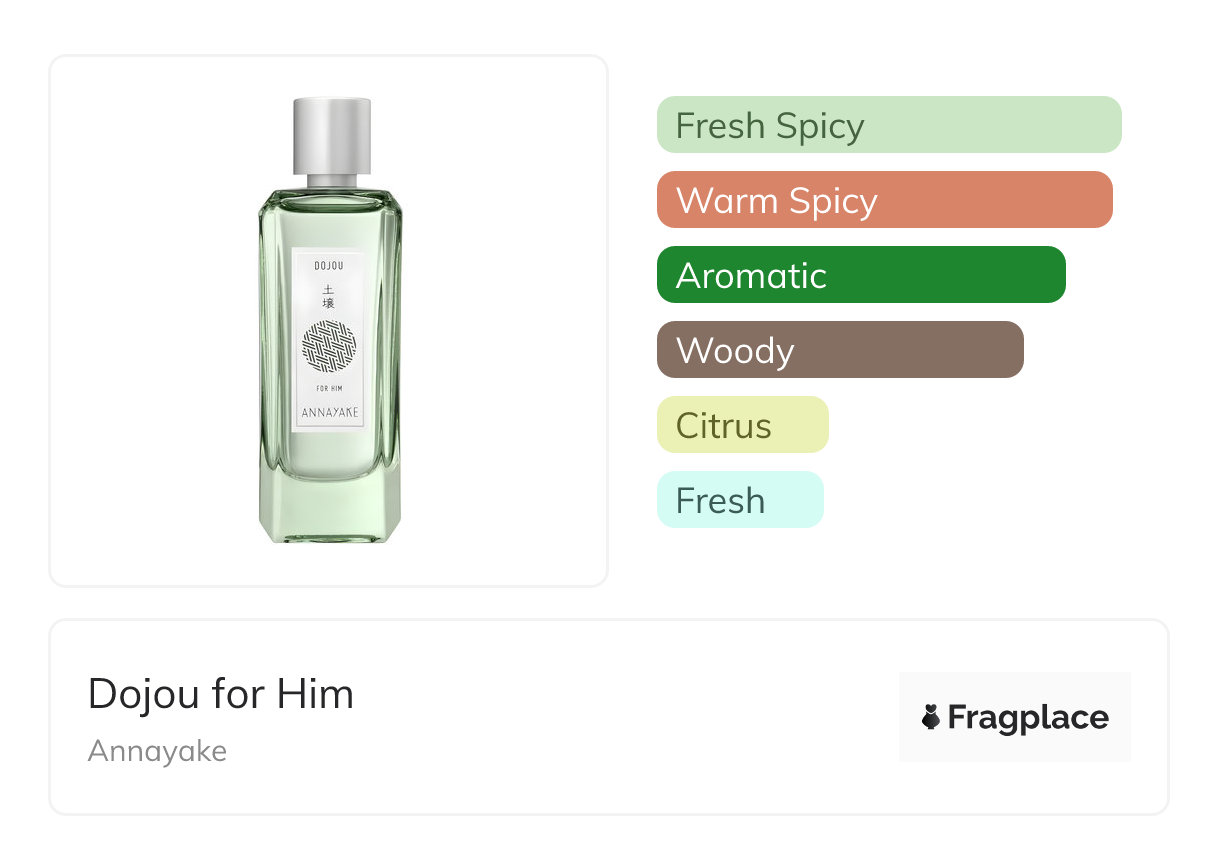Click the silver bottle cap

point(331,134)
